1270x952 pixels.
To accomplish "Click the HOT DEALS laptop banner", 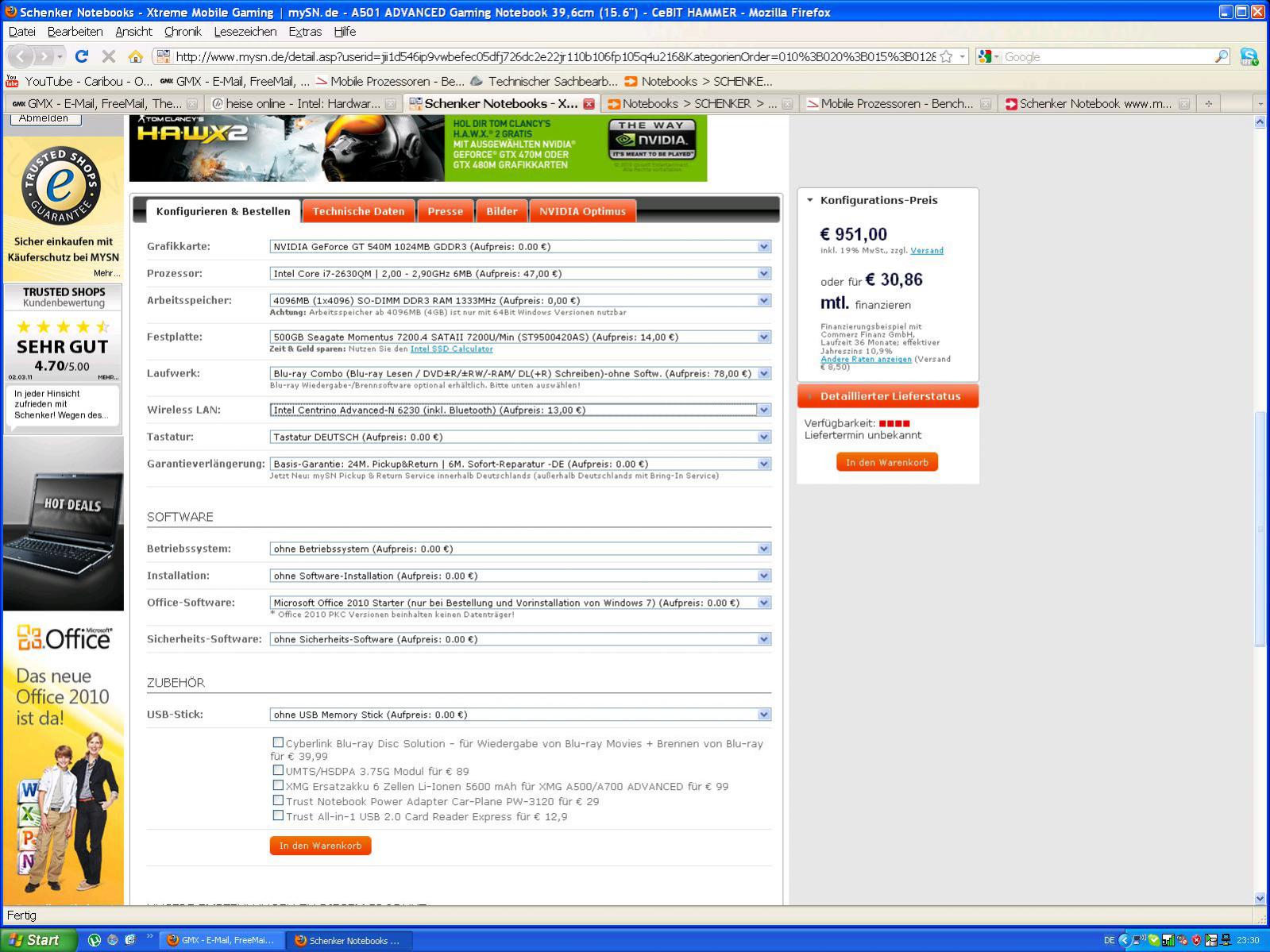I will [x=64, y=524].
